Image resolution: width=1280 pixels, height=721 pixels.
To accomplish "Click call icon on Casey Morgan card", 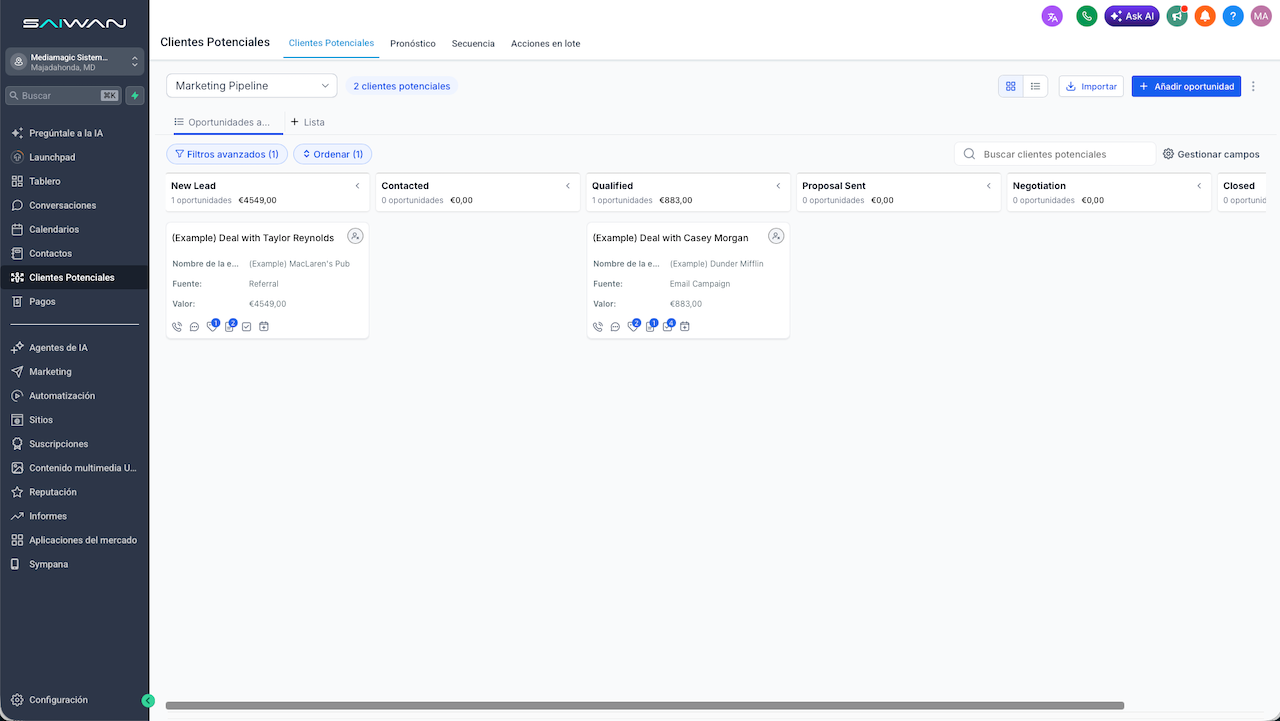I will pyautogui.click(x=599, y=327).
